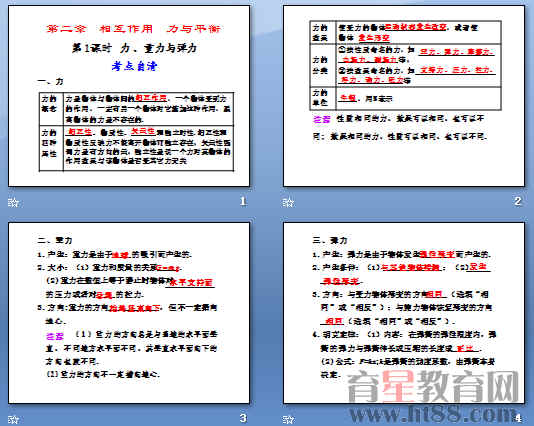Image resolution: width=534 pixels, height=426 pixels.
Task: Click the 育星教育网 watermark logo
Action: 433,386
